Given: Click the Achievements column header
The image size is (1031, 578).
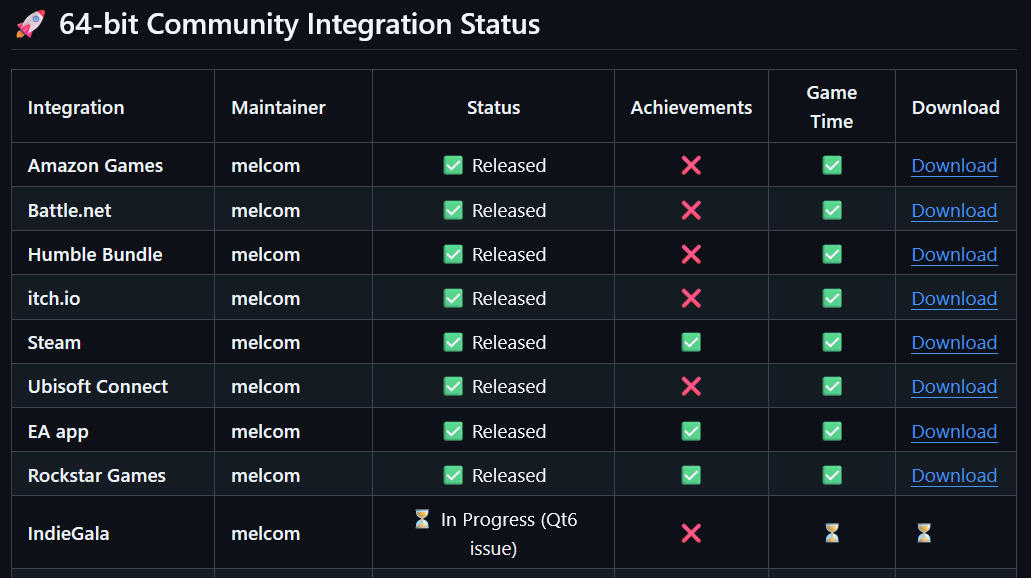Looking at the screenshot, I should 691,108.
